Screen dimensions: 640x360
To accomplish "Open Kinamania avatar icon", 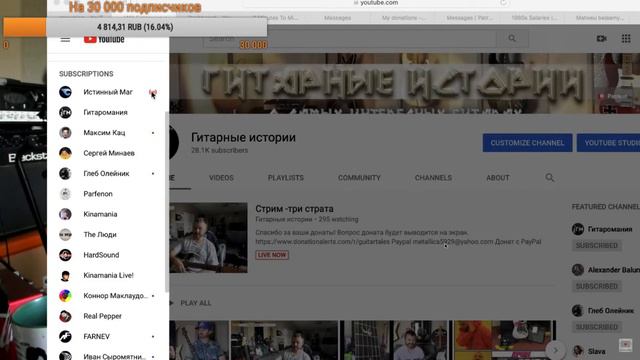I will pos(65,214).
